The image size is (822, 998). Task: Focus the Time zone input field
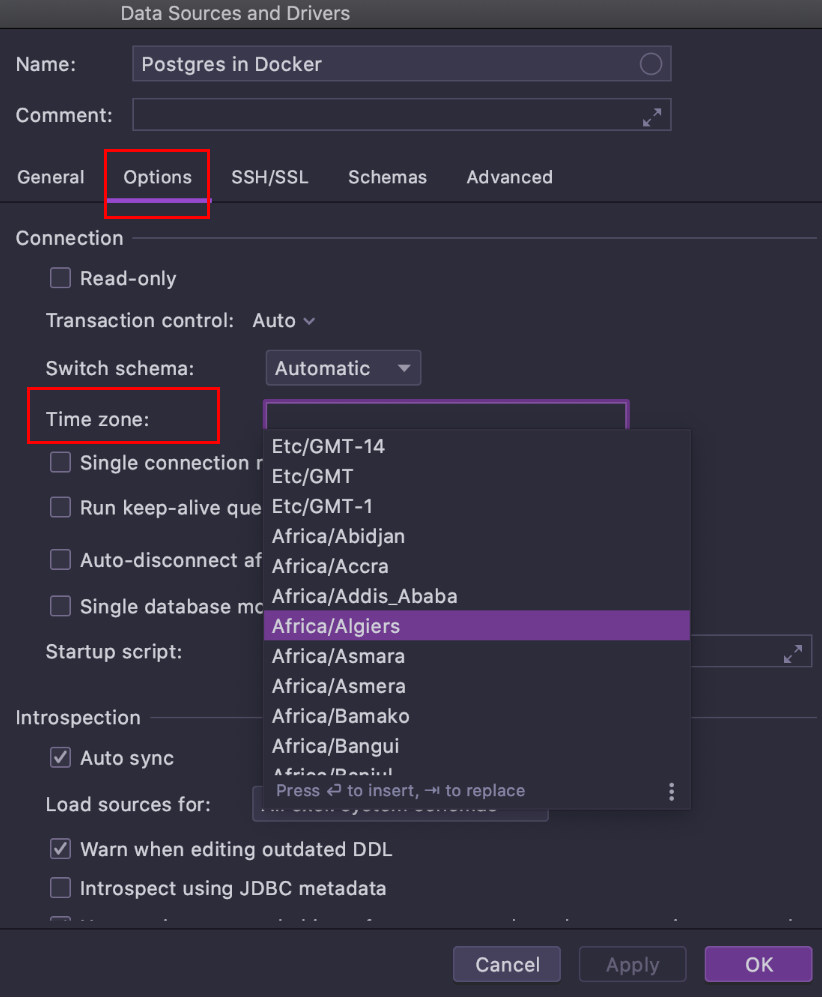pos(446,415)
